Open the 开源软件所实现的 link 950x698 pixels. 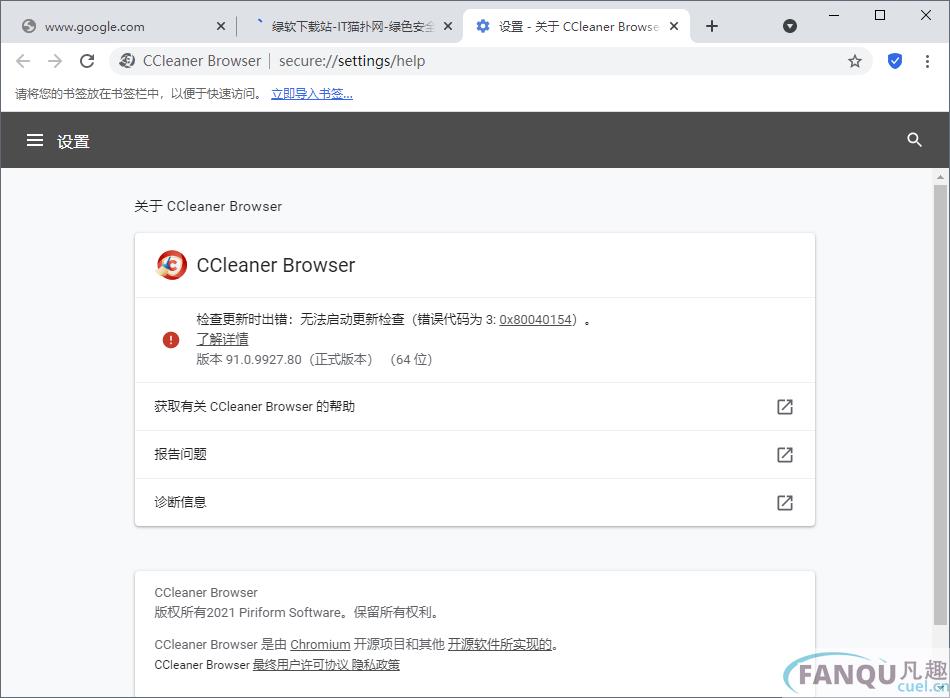[500, 644]
